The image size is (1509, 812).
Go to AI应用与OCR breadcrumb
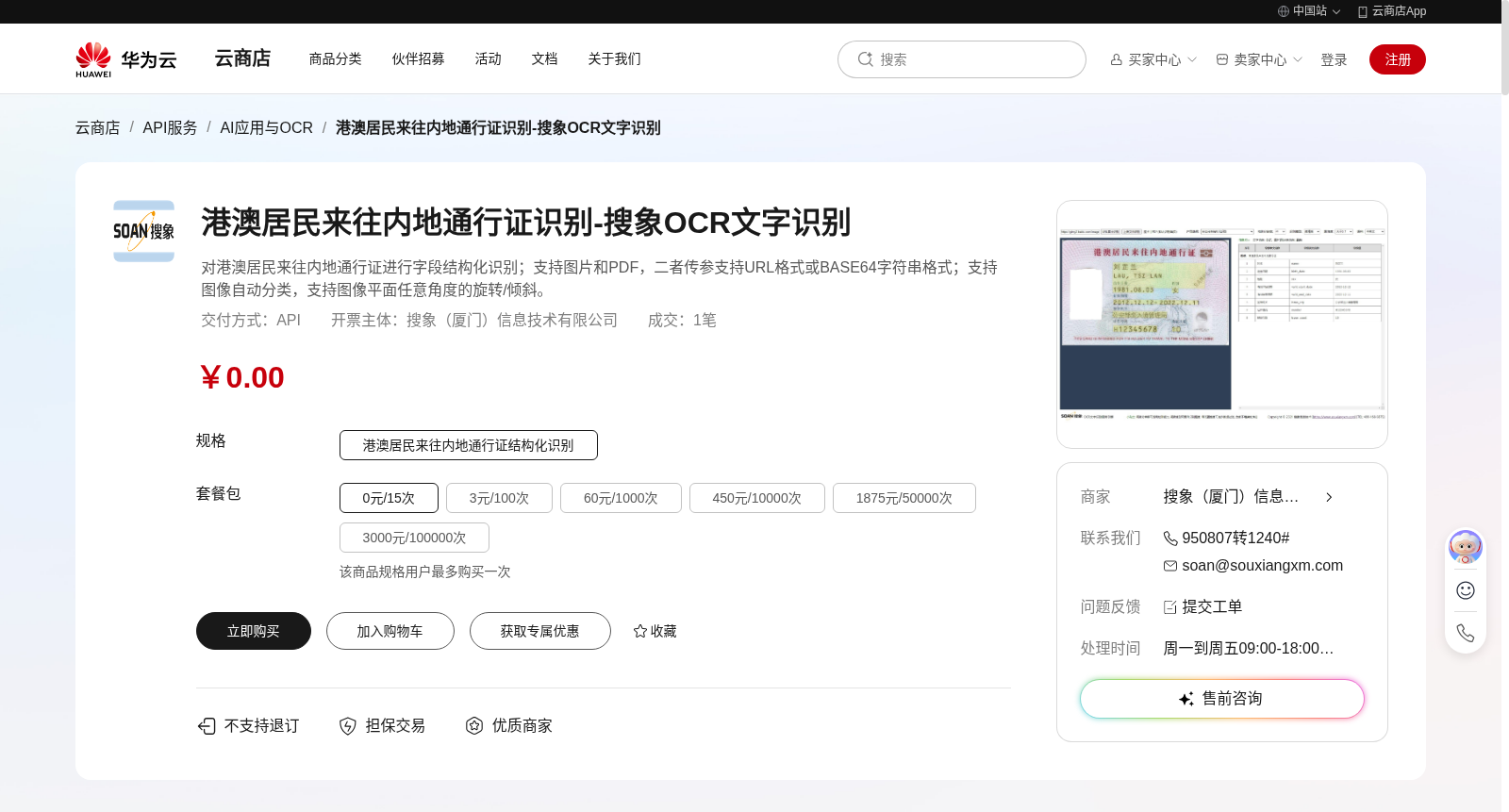tap(267, 127)
